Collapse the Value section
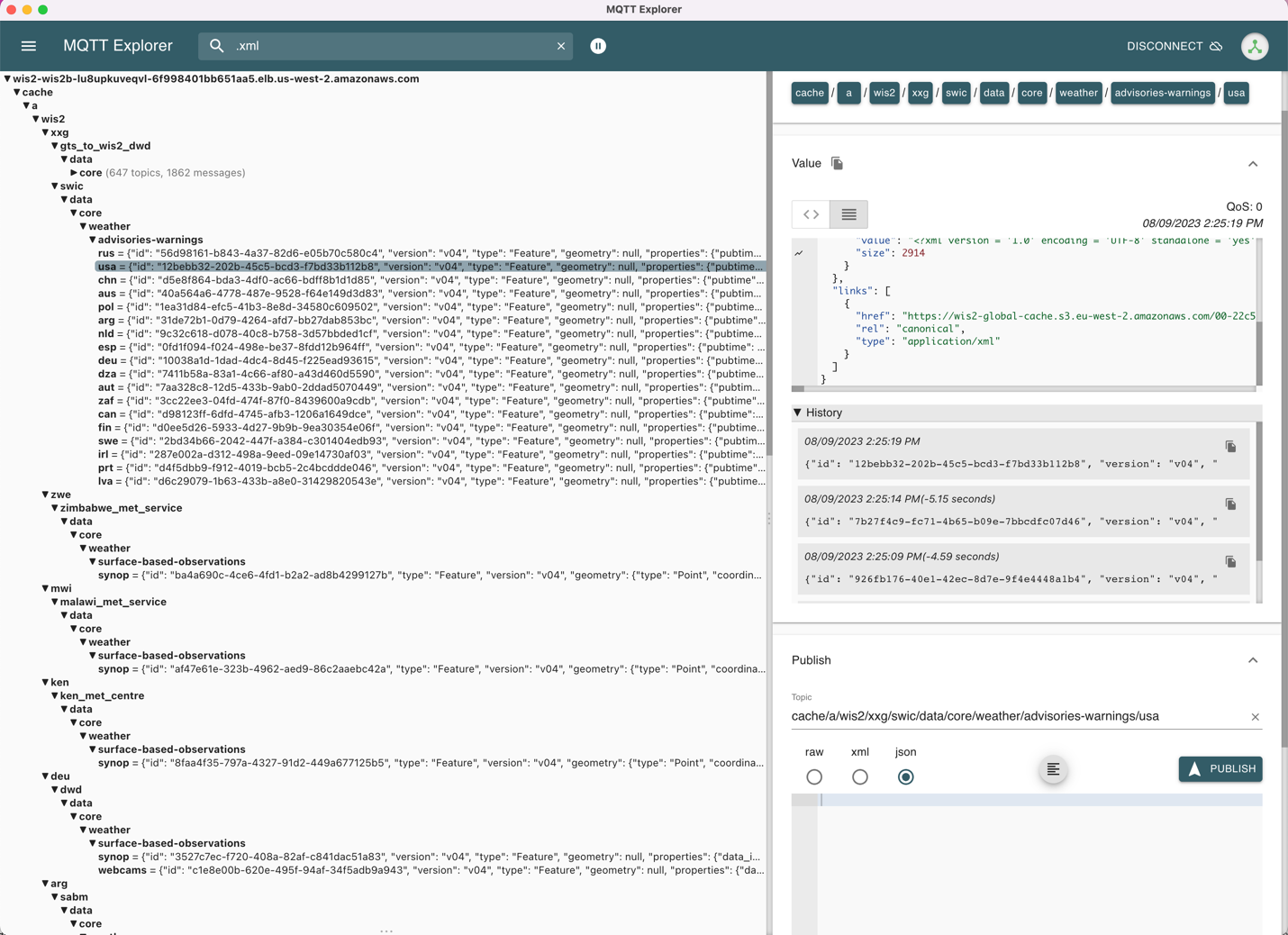This screenshot has height=935, width=1288. pos(1253,164)
